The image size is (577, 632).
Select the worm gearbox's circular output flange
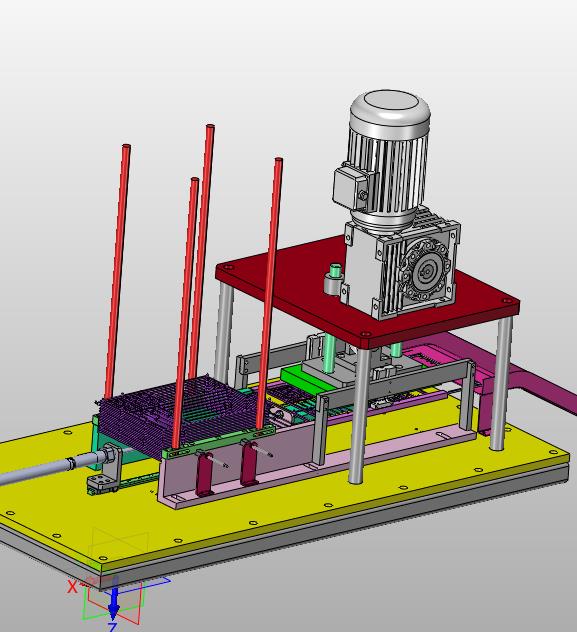[x=425, y=271]
